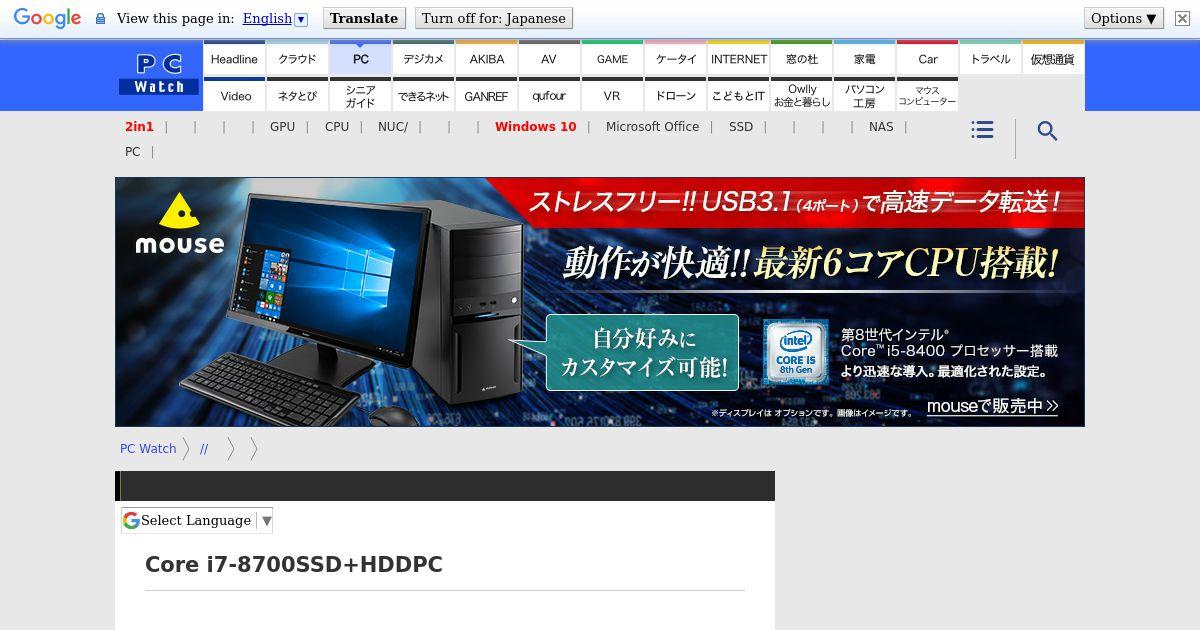This screenshot has width=1200, height=630.
Task: Click the Google G icon in Select Language
Action: 131,520
